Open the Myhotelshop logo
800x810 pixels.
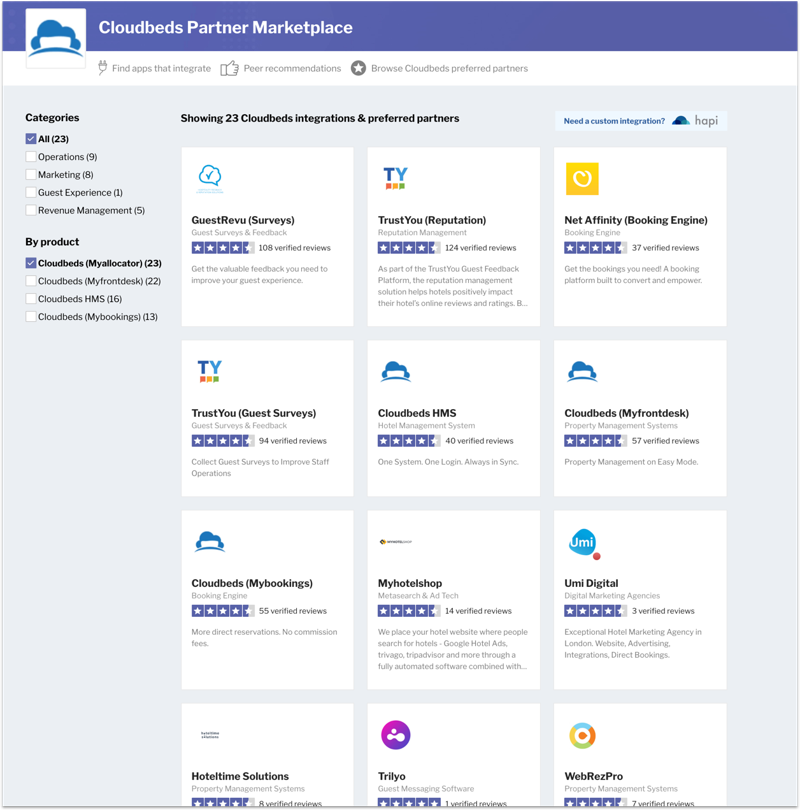click(396, 542)
